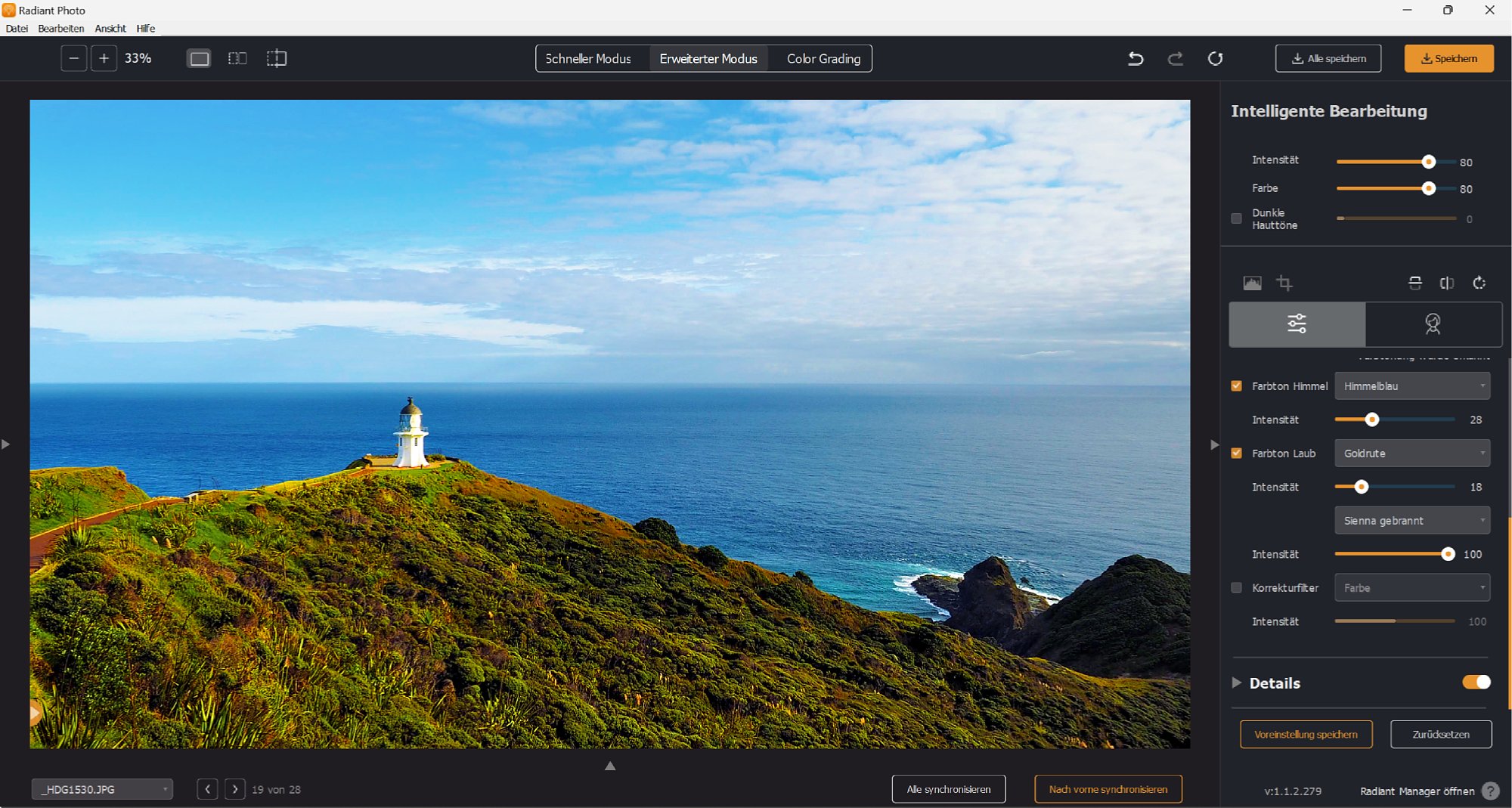This screenshot has height=808, width=1512.
Task: Open the Goldrute foliage tone dropdown
Action: (x=1412, y=453)
